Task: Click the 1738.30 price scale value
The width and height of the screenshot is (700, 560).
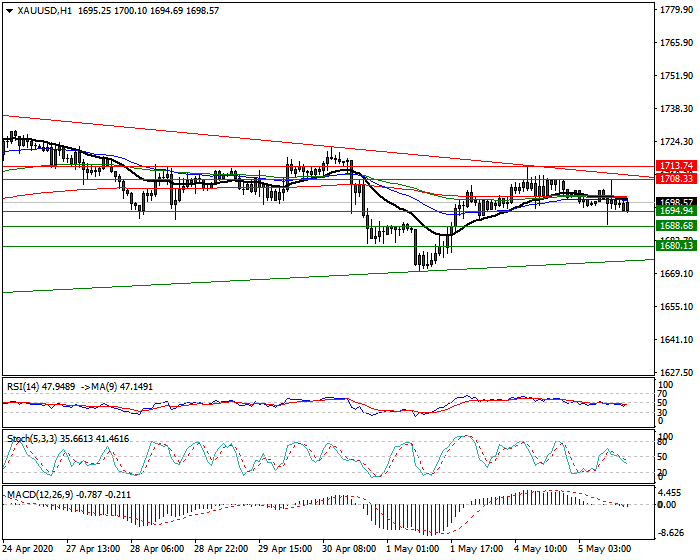Action: tap(676, 109)
